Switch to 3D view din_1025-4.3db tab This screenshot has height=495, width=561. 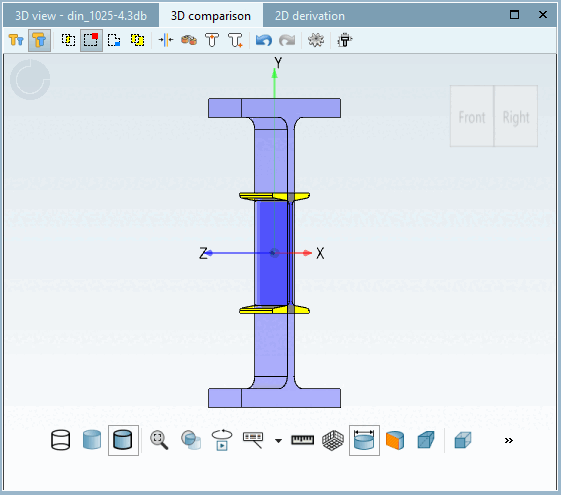click(x=81, y=16)
